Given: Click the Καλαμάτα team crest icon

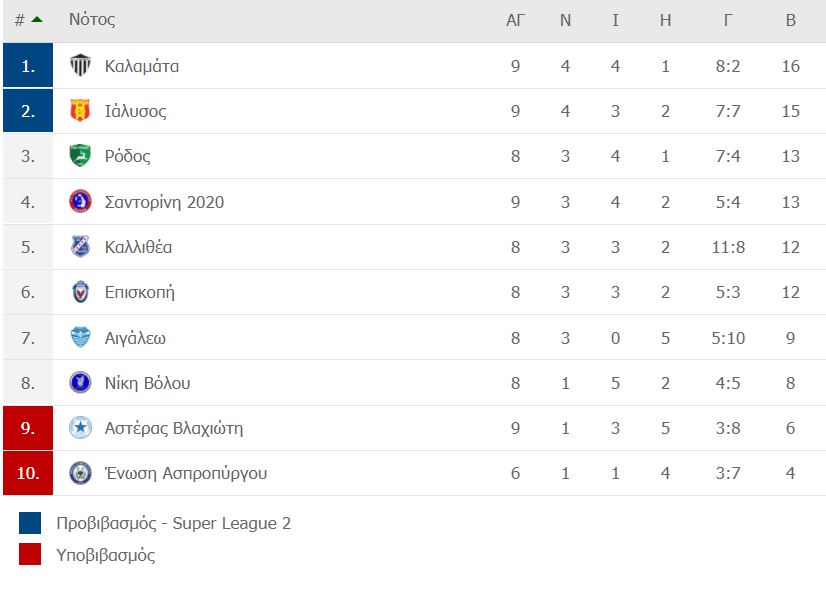Looking at the screenshot, I should pyautogui.click(x=80, y=65).
